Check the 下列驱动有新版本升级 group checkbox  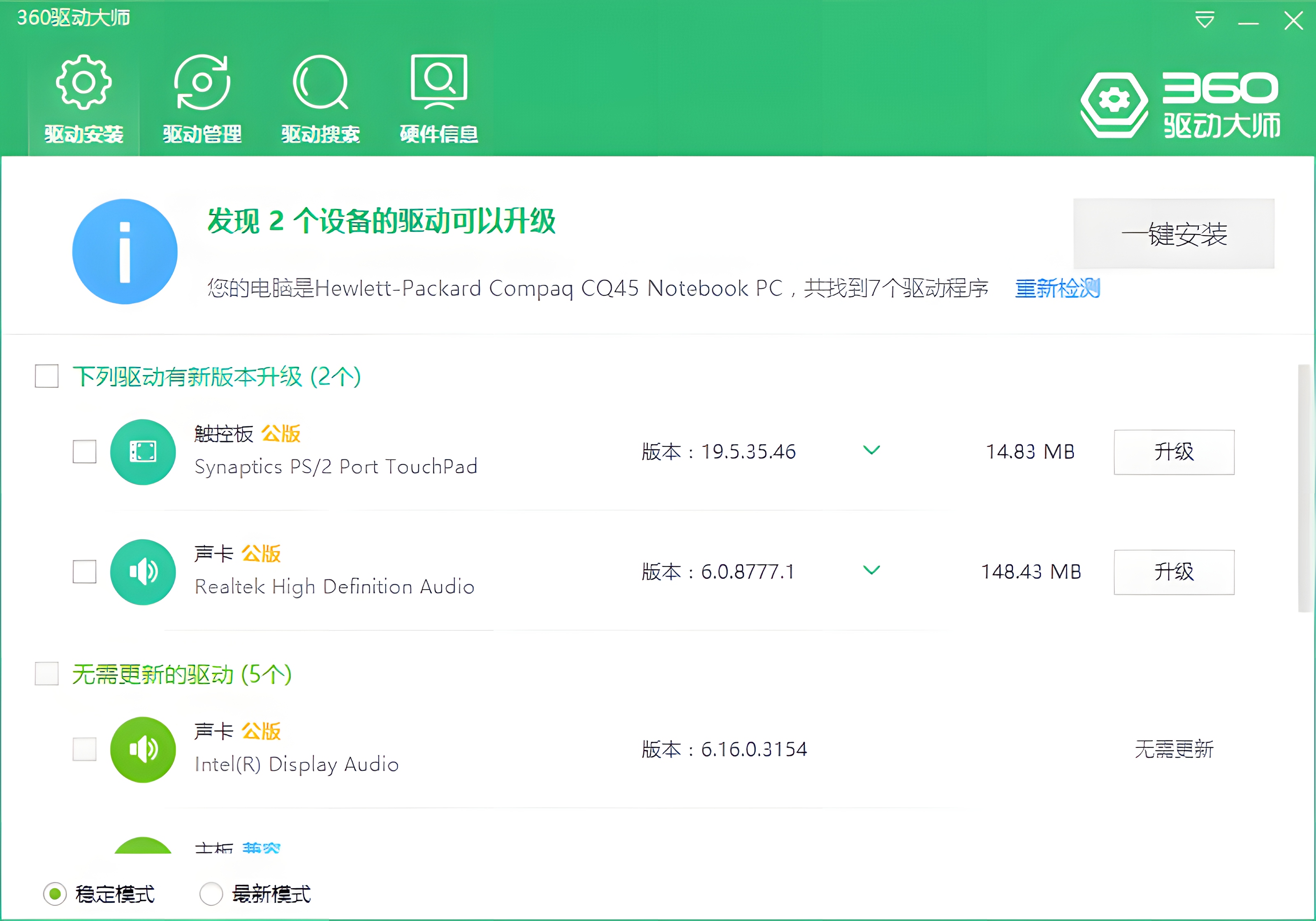tap(46, 376)
